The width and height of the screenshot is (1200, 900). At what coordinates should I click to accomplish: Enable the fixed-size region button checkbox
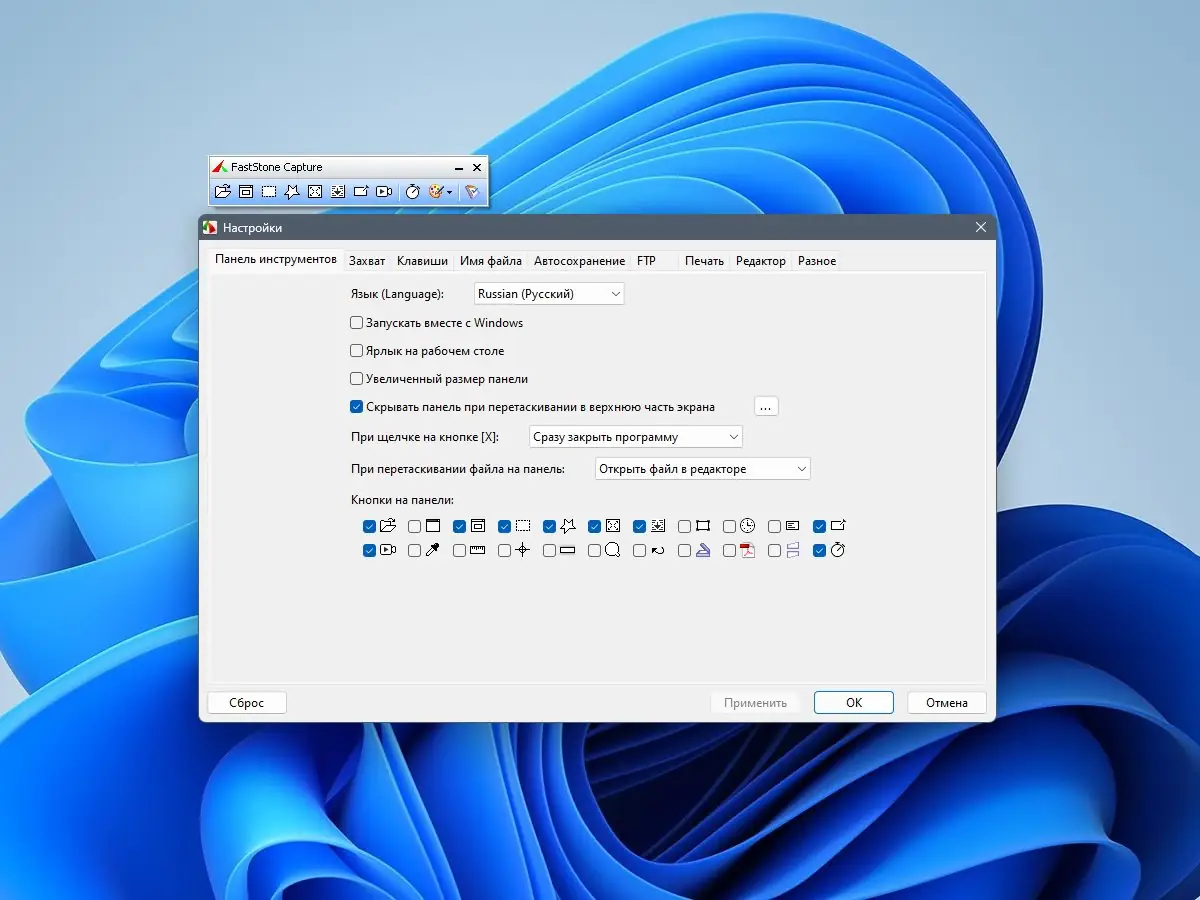(x=684, y=526)
